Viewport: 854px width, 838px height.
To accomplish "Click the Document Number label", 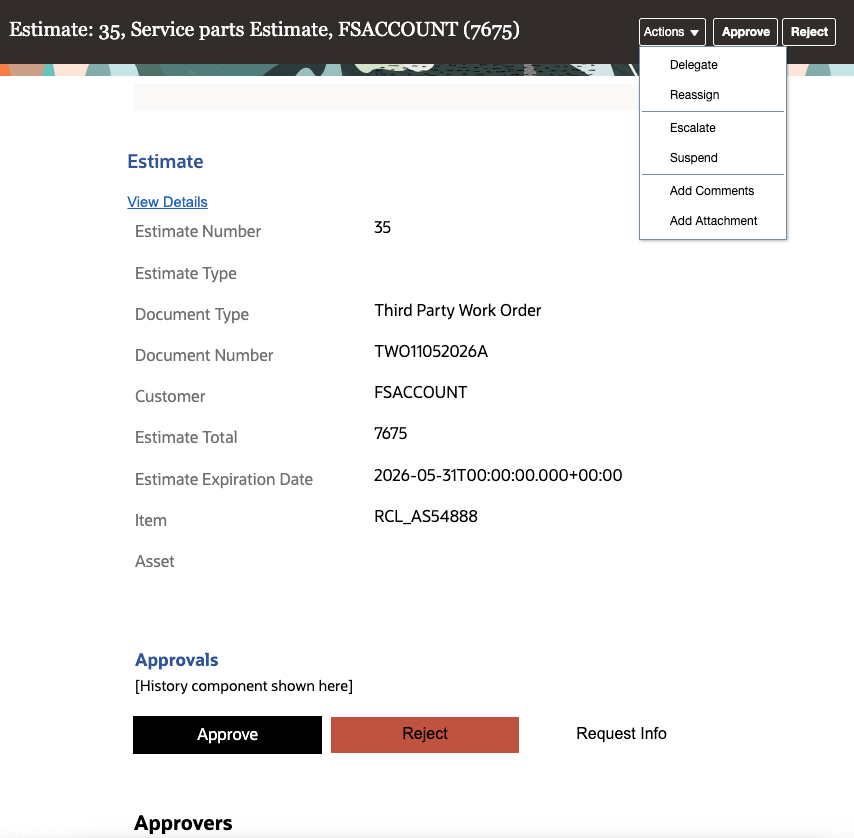I will click(x=204, y=356).
